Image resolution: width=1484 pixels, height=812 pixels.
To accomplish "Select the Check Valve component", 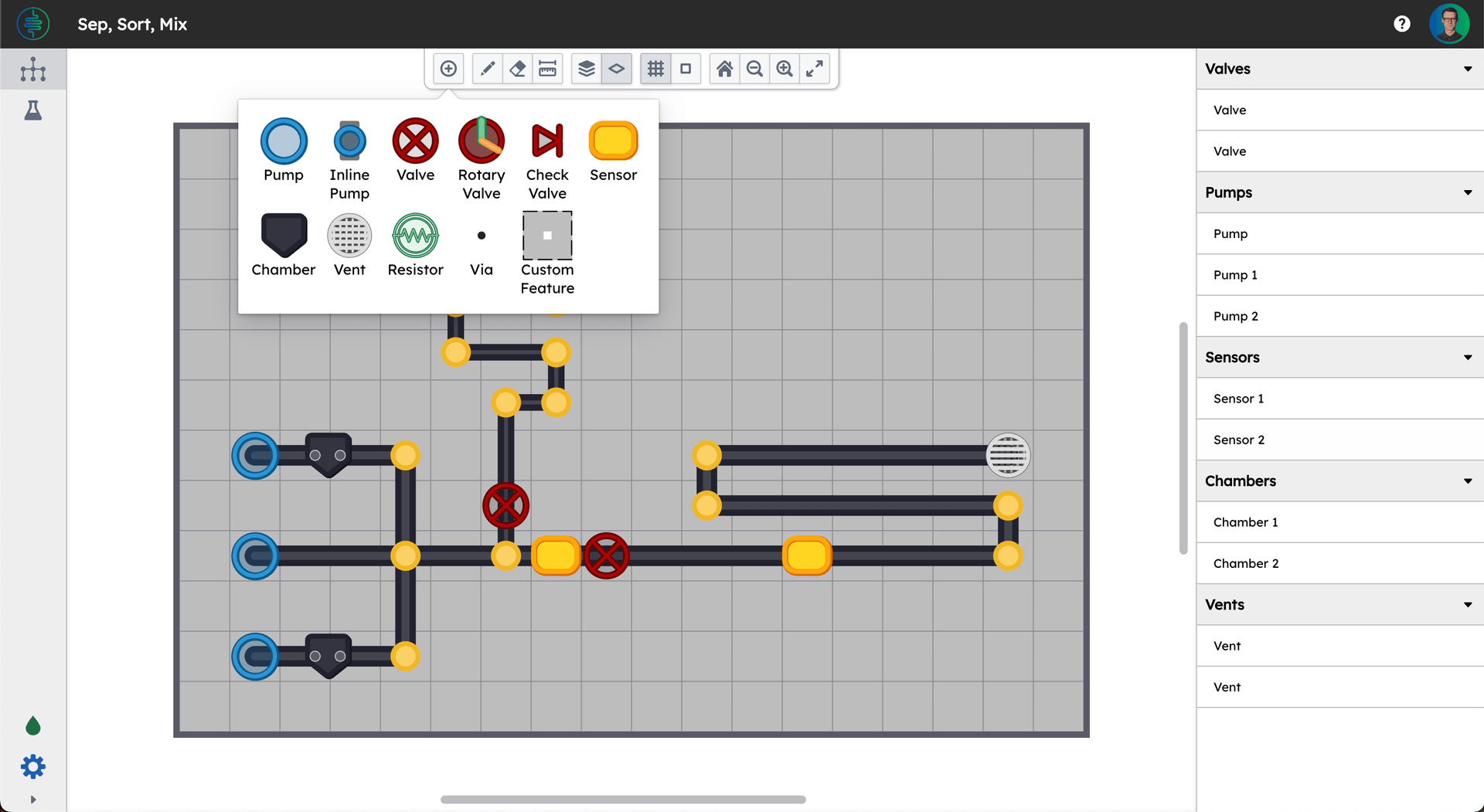I will [547, 141].
